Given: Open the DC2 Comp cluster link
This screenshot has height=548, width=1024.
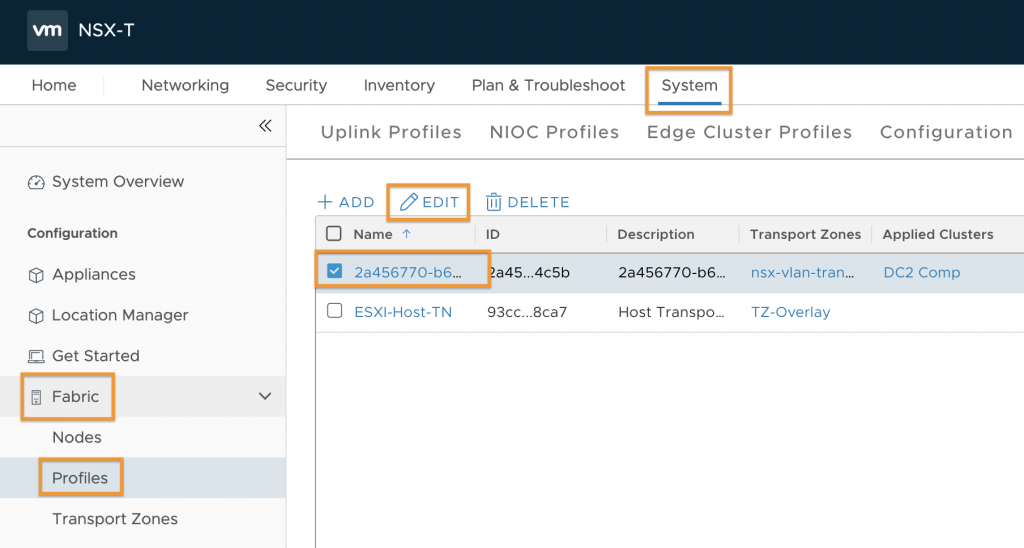Looking at the screenshot, I should point(921,272).
